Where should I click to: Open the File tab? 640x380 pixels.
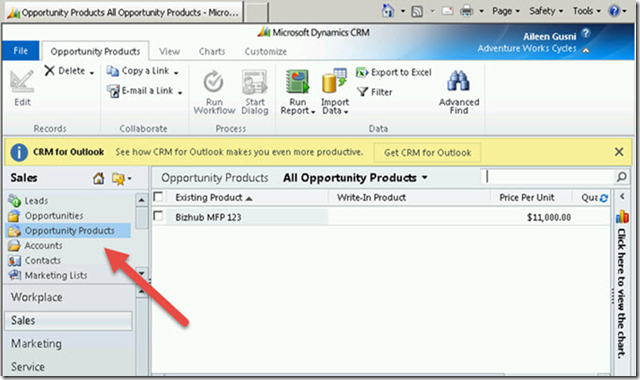pyautogui.click(x=20, y=51)
